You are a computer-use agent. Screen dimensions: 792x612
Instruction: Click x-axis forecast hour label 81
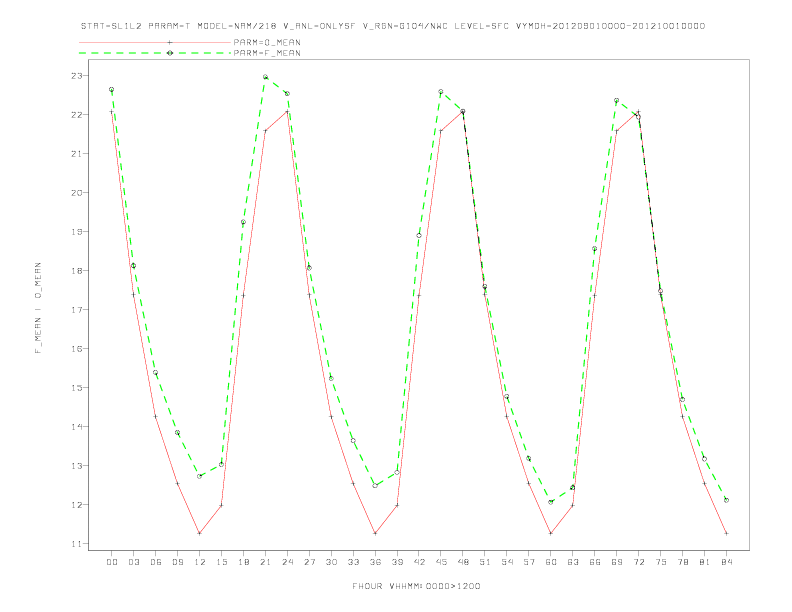(705, 562)
